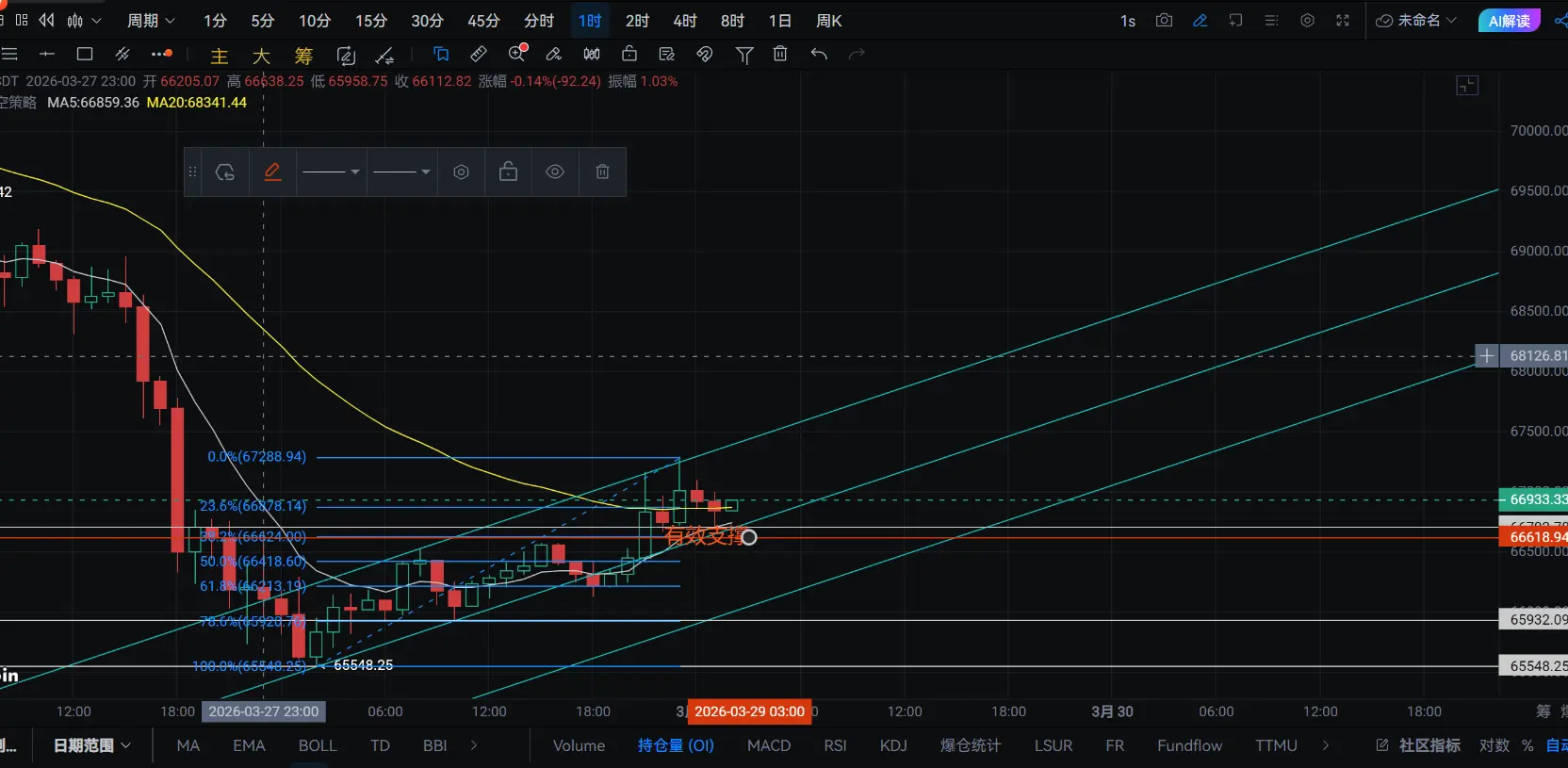Toggle the blue drawing pencil tool
The image size is (1568, 768).
point(1200,20)
